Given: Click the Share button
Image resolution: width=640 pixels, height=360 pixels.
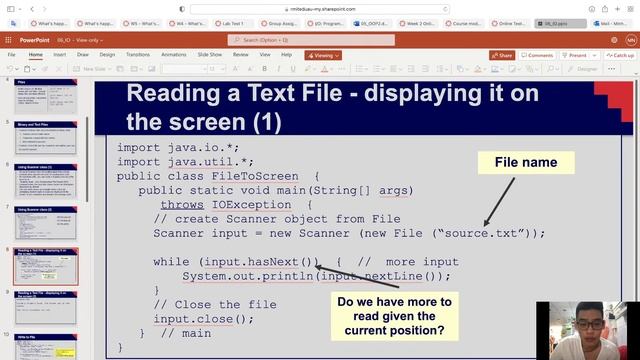Looking at the screenshot, I should 502,56.
